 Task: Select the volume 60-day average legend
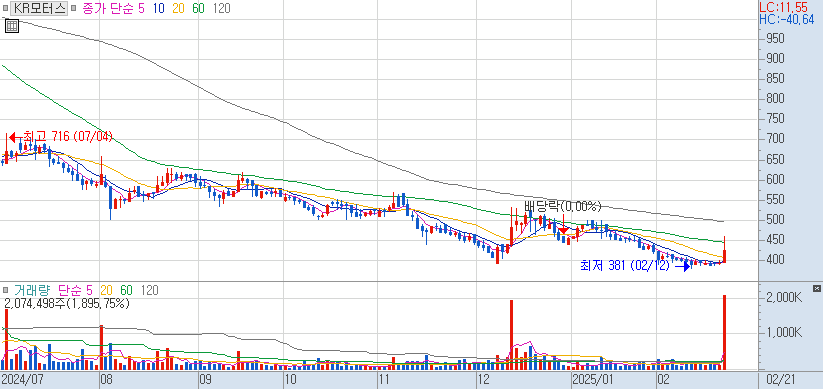click(126, 290)
